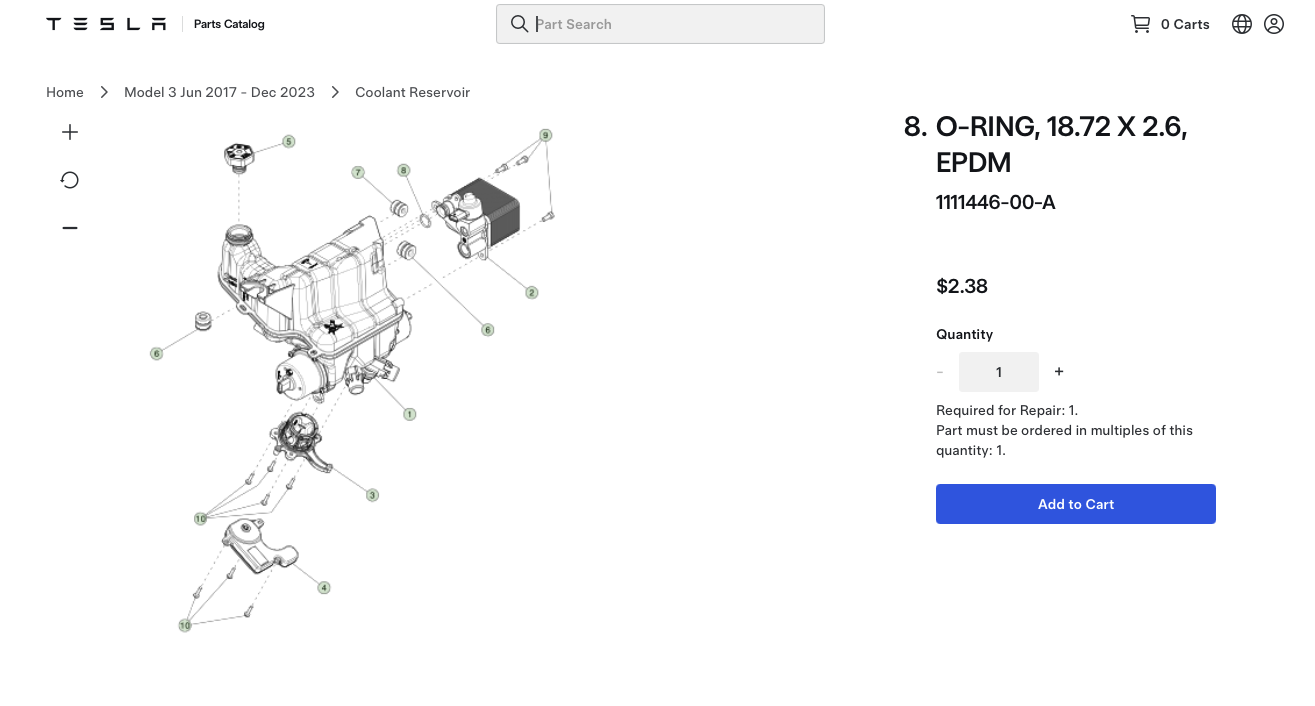Click the quantity input field
This screenshot has width=1315, height=706.
pos(999,372)
